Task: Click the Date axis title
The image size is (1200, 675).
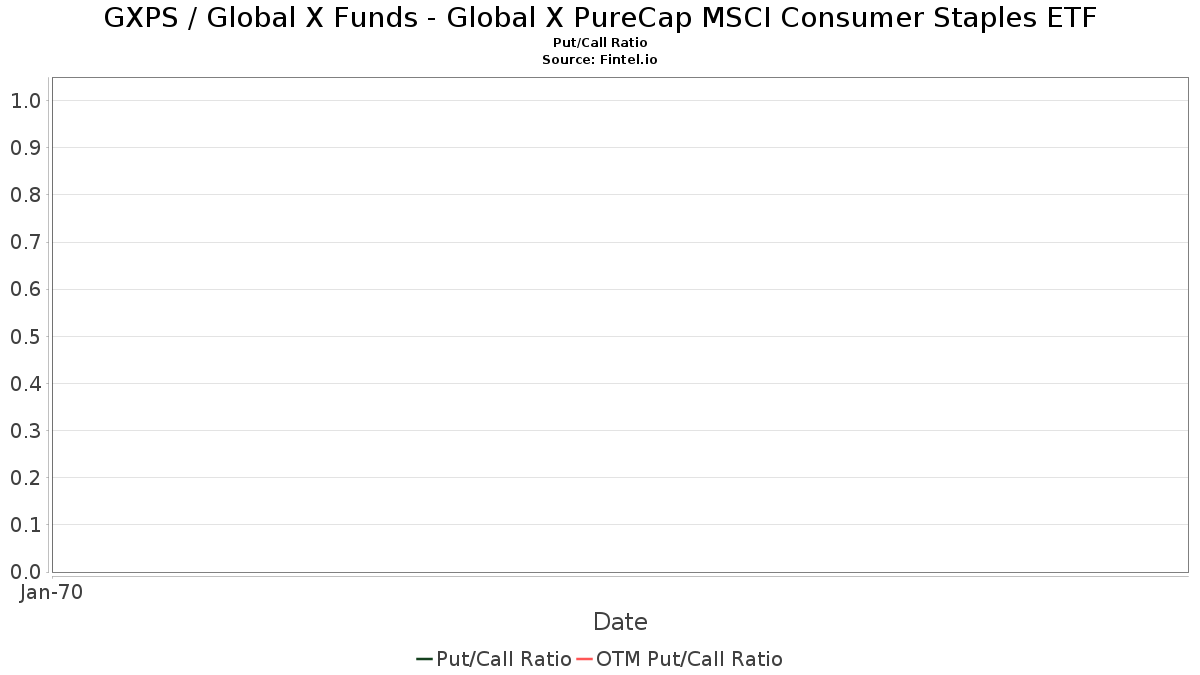Action: [620, 622]
